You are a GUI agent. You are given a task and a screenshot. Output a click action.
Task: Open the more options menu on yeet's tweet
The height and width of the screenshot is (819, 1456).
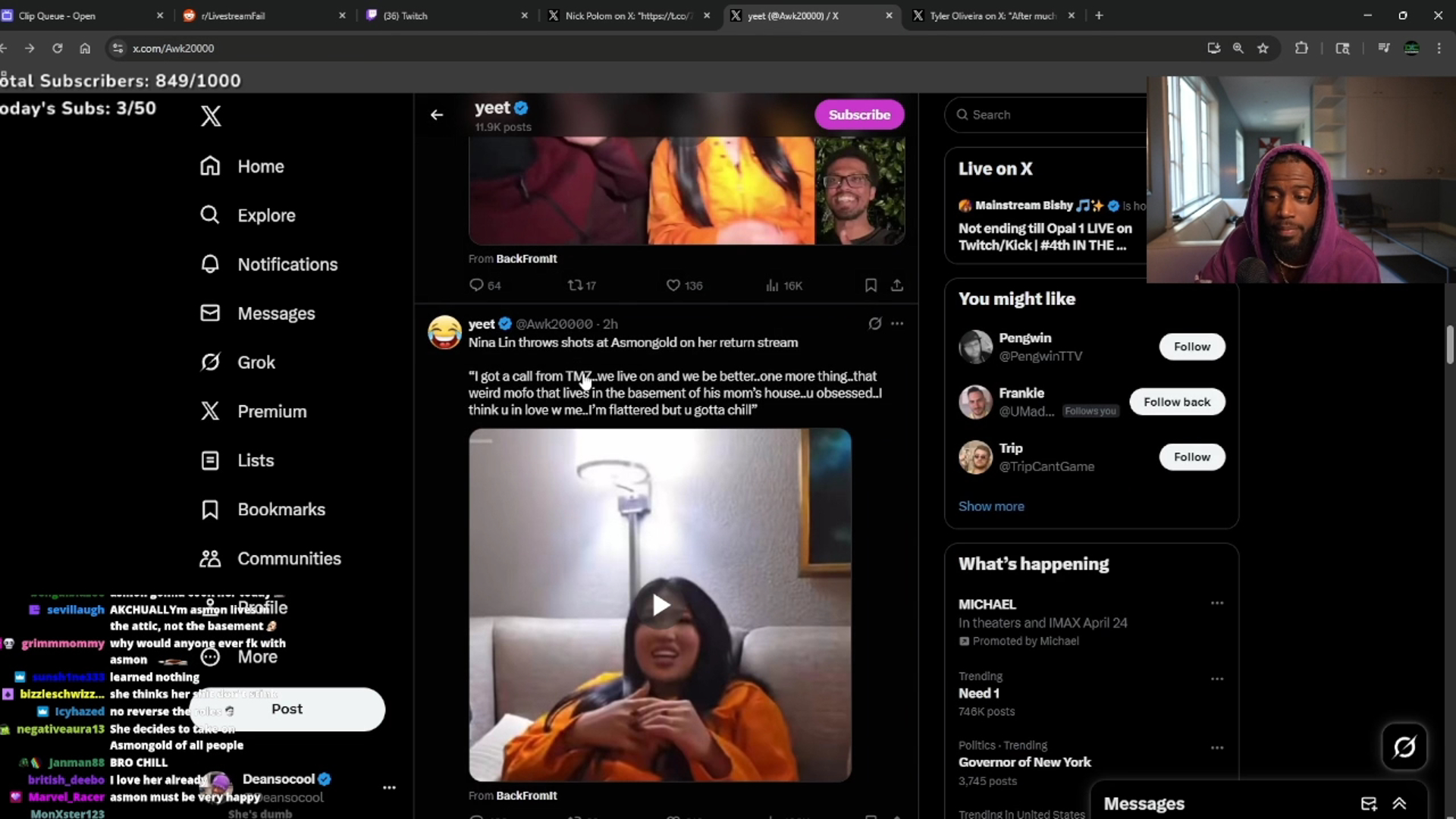coord(897,324)
